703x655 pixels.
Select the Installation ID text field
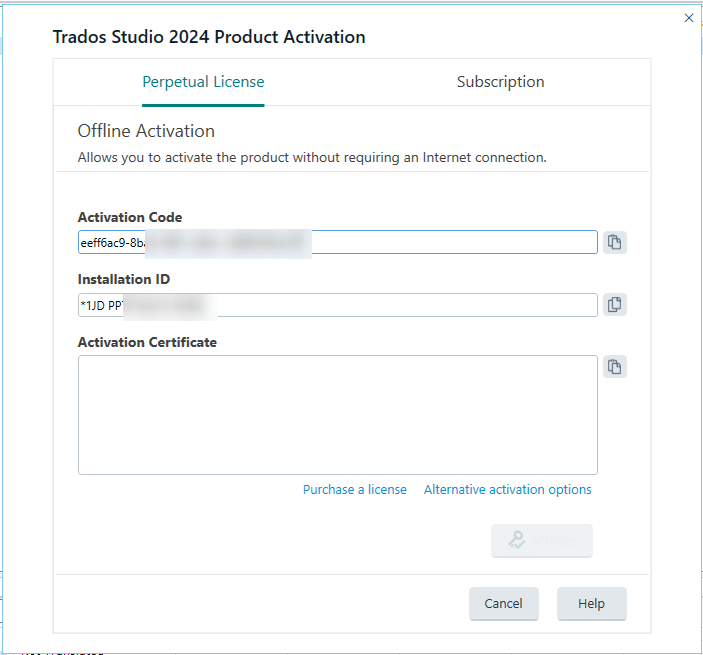(x=338, y=305)
